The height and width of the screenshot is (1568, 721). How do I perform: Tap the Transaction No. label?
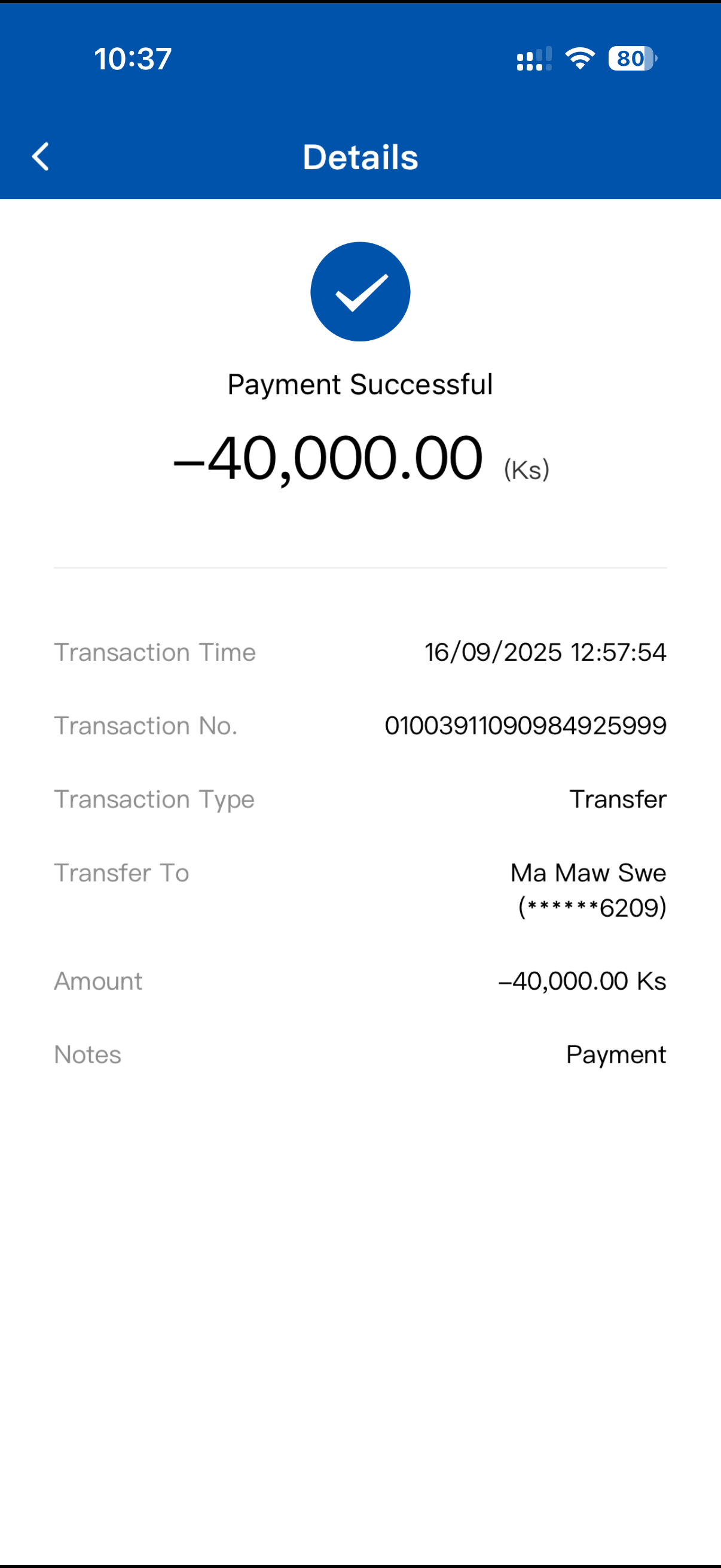coord(145,725)
